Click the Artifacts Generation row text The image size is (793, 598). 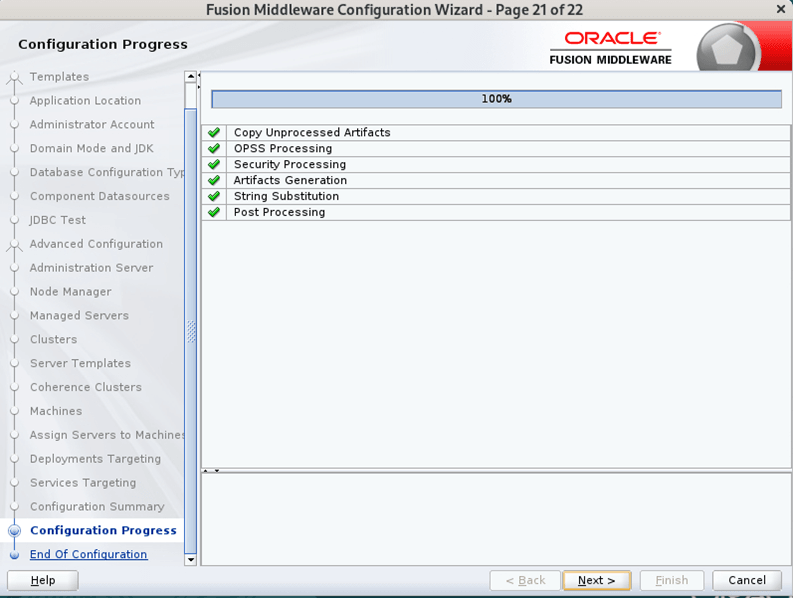point(290,180)
